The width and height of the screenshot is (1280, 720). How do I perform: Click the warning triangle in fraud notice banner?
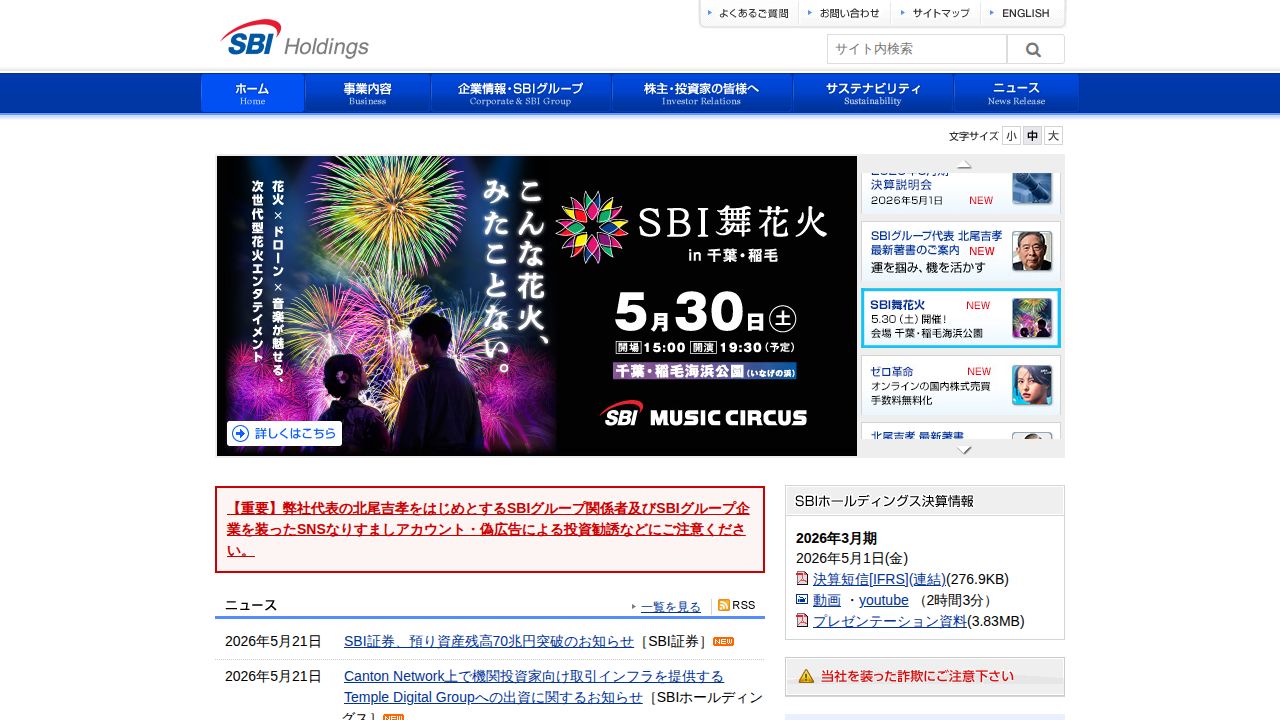(x=806, y=677)
